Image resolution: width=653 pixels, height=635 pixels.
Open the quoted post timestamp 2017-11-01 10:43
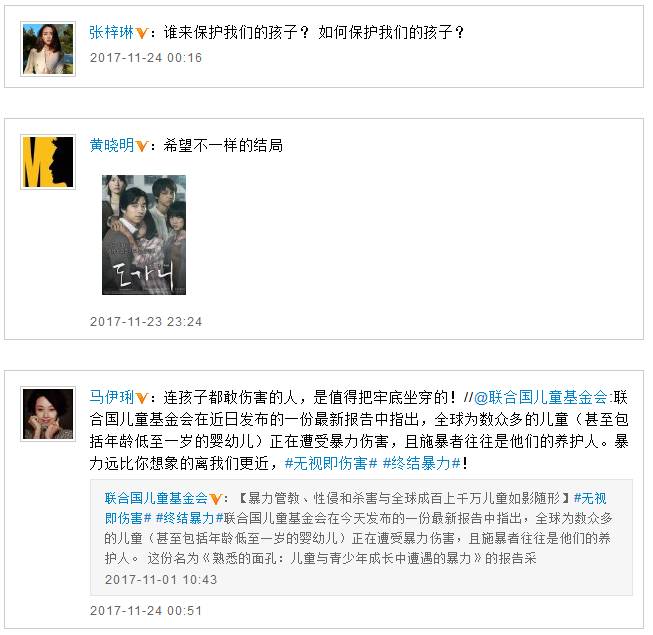coord(161,579)
